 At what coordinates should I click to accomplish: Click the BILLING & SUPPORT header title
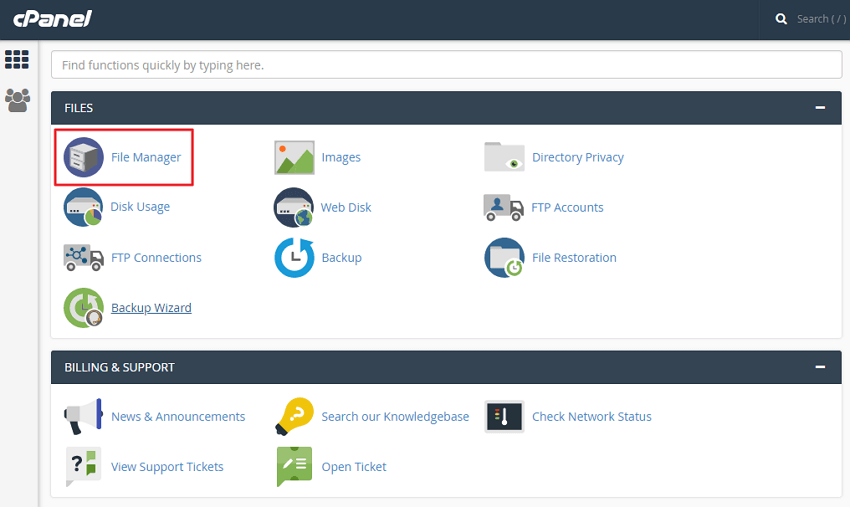pos(119,367)
